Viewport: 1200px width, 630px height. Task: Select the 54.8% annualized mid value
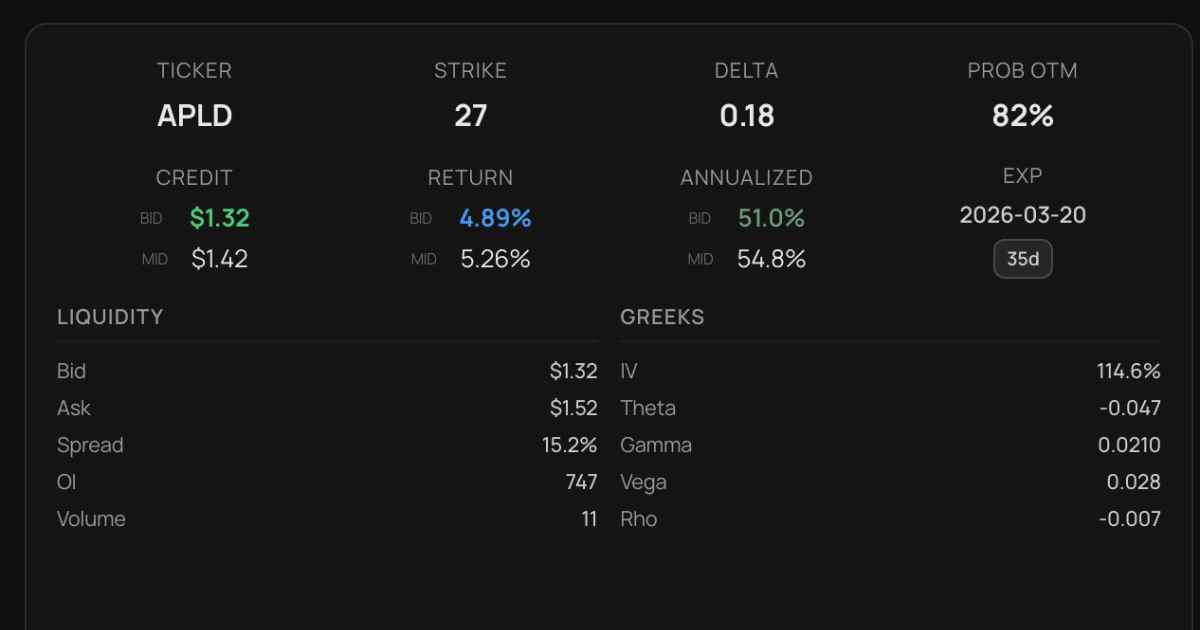(x=771, y=259)
